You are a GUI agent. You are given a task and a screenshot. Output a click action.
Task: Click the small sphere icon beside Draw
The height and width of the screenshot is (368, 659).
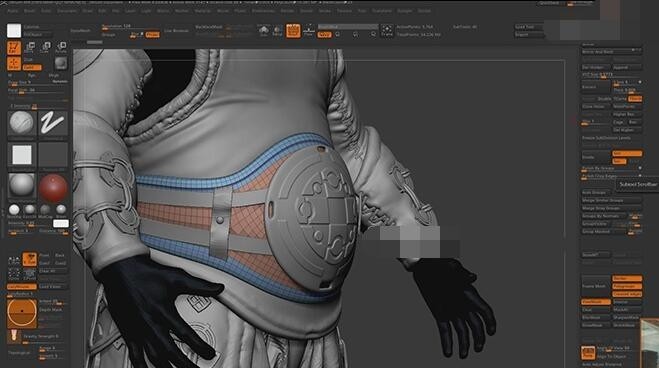[x=61, y=63]
